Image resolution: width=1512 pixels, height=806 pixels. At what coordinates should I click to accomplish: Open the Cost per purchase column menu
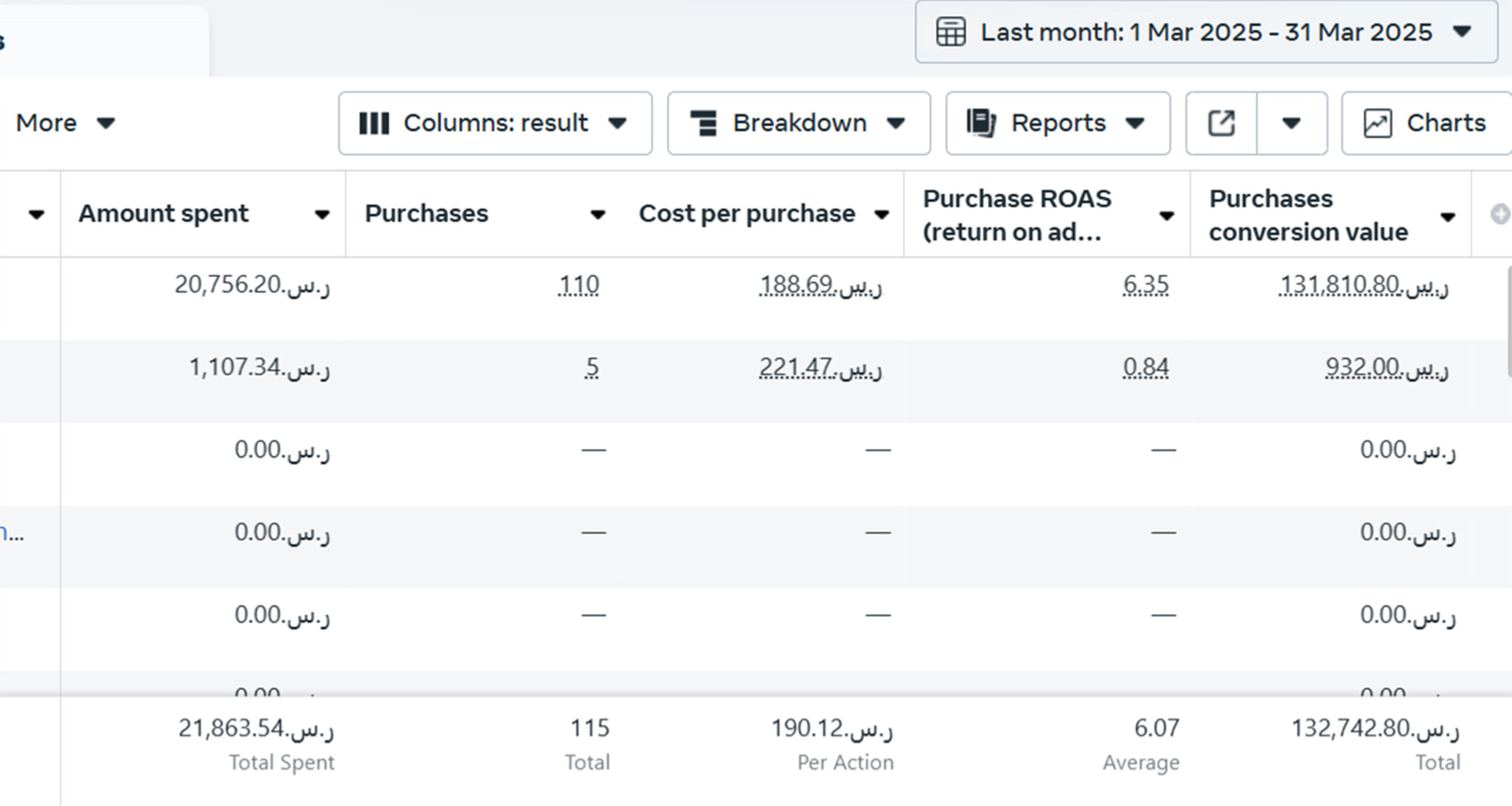click(882, 215)
